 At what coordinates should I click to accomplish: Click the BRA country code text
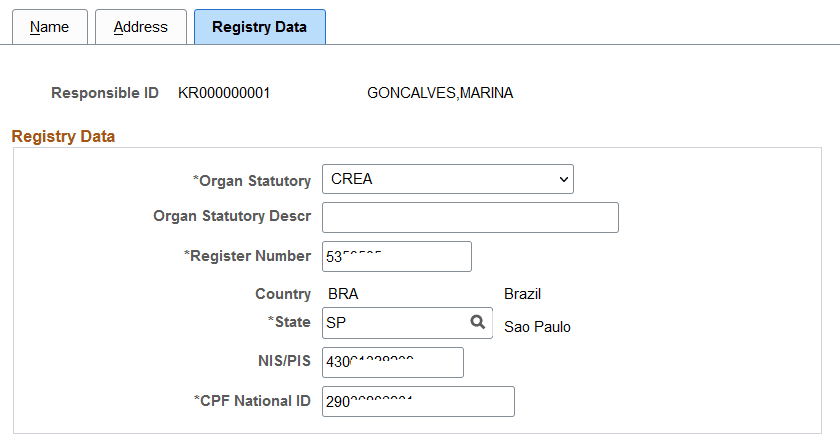[343, 294]
